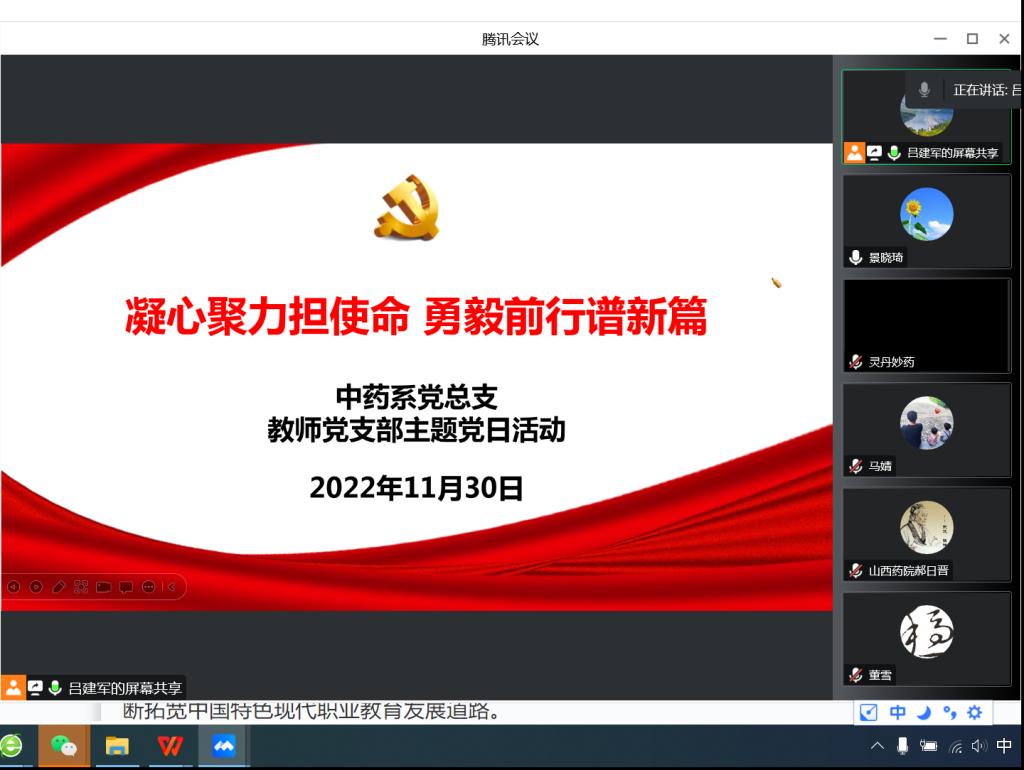1024x770 pixels.
Task: Expand the hidden system tray icons arrow
Action: [877, 746]
